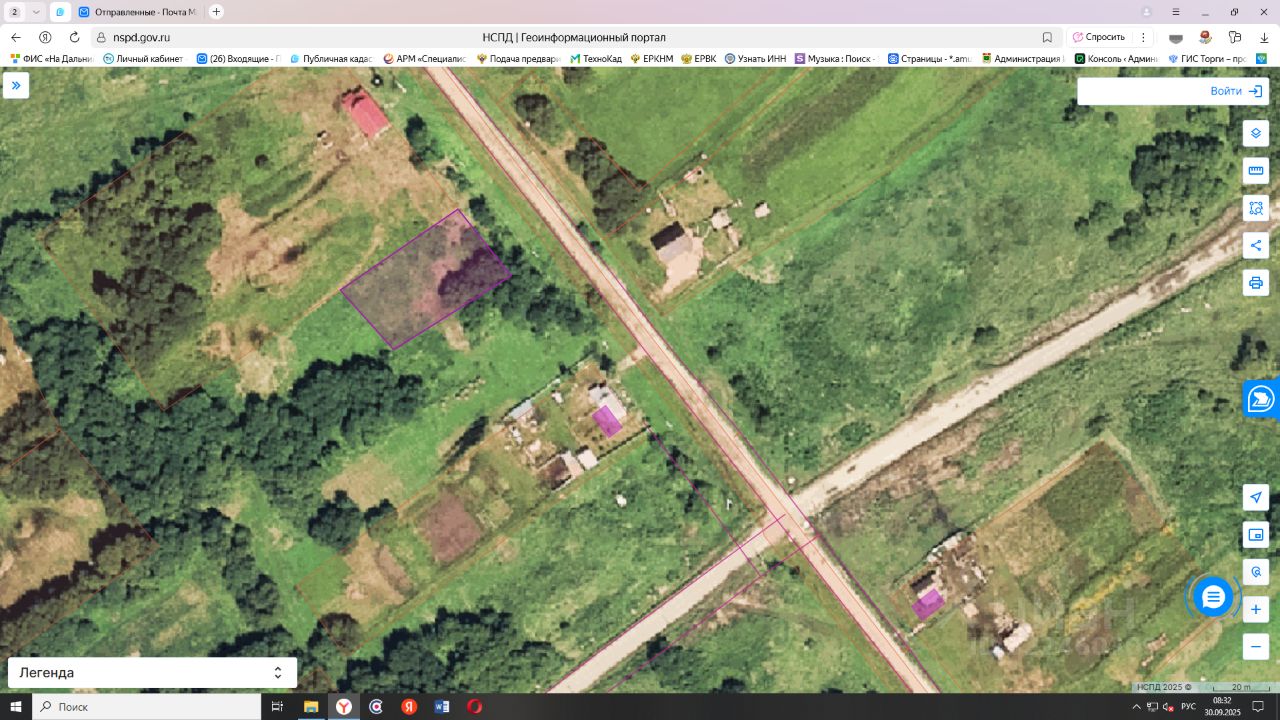This screenshot has height=720, width=1280.
Task: Select the purple highlighted land parcel
Action: click(427, 279)
